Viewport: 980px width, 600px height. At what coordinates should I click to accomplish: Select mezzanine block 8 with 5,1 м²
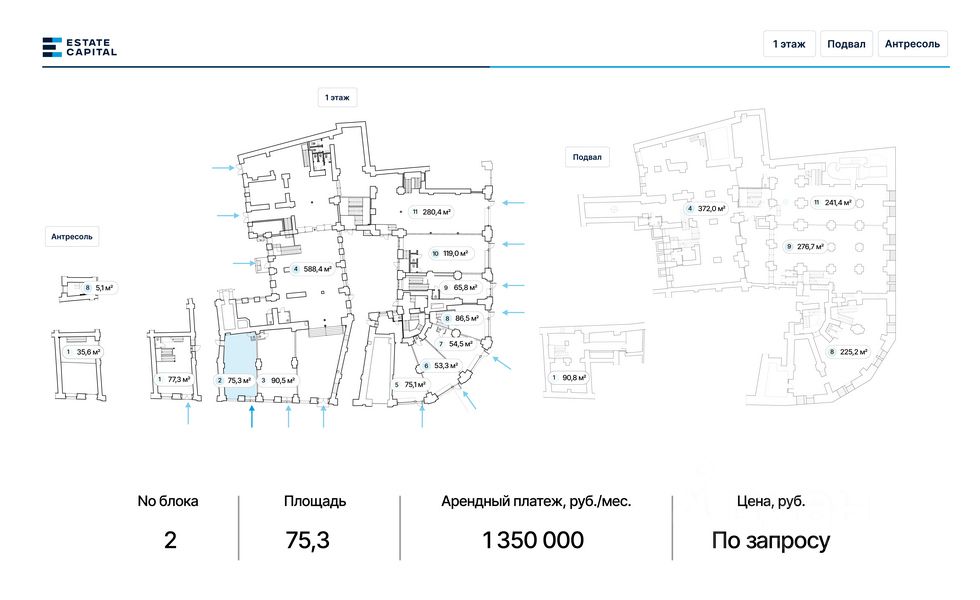click(x=99, y=288)
